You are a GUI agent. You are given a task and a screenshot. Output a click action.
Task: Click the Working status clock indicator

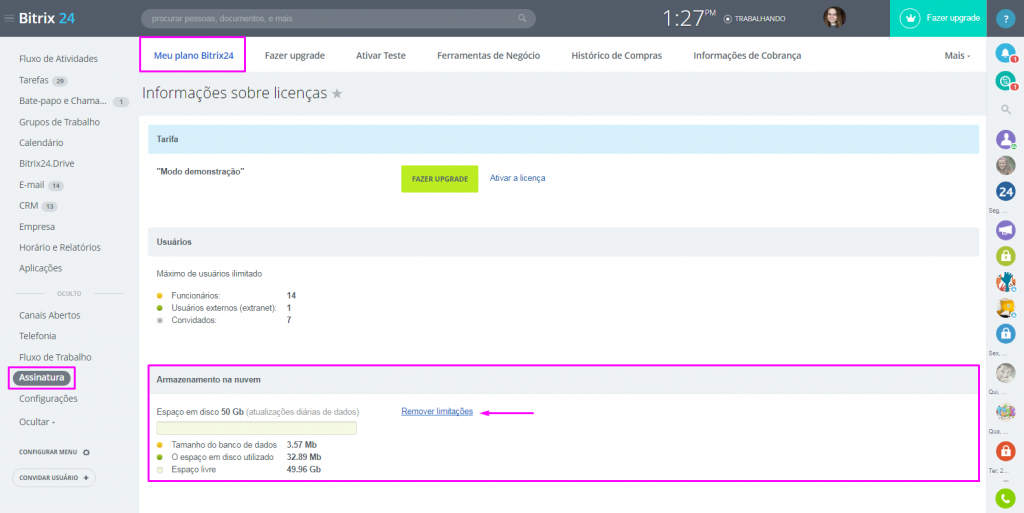754,19
